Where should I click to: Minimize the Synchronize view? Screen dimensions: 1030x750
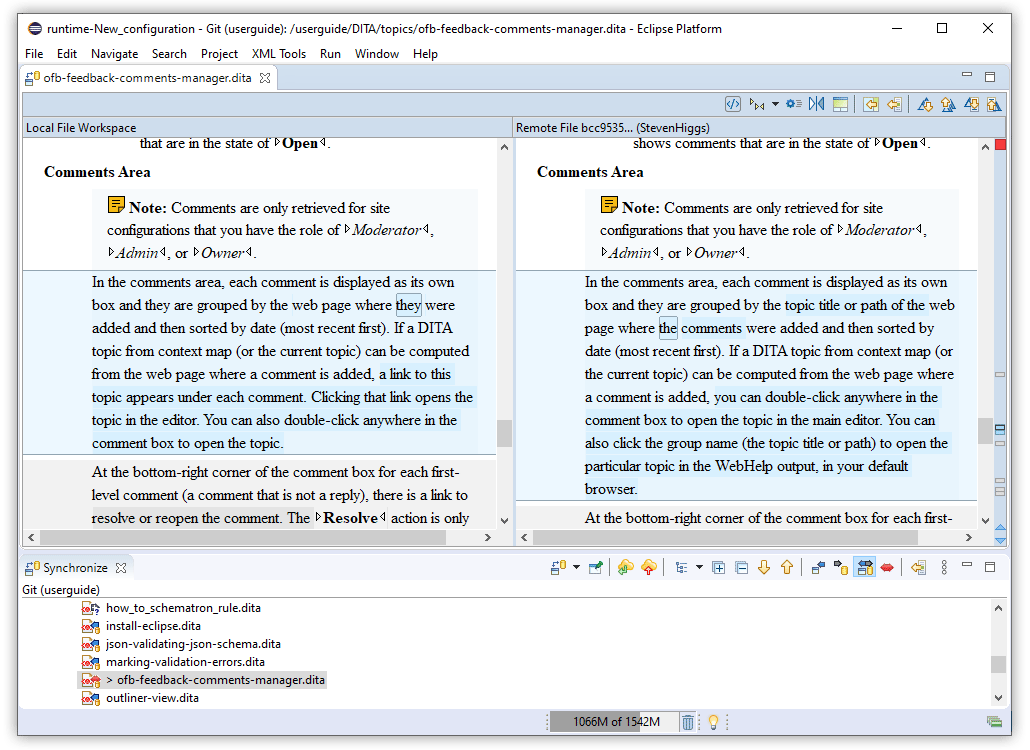click(967, 565)
